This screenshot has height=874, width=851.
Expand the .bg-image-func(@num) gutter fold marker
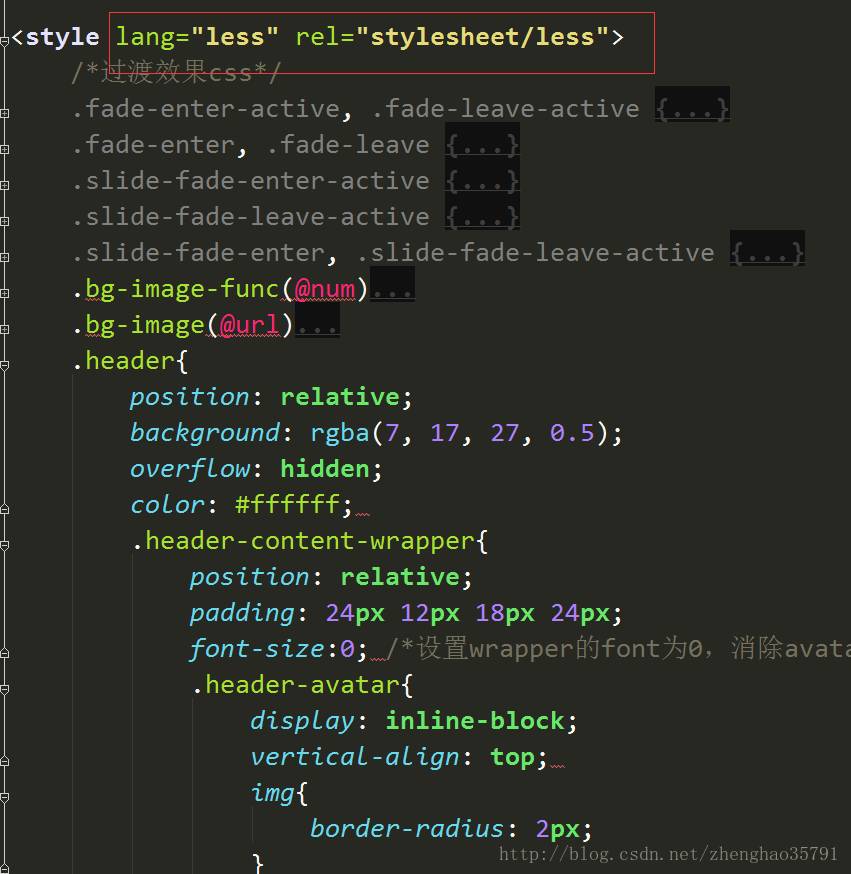4,293
